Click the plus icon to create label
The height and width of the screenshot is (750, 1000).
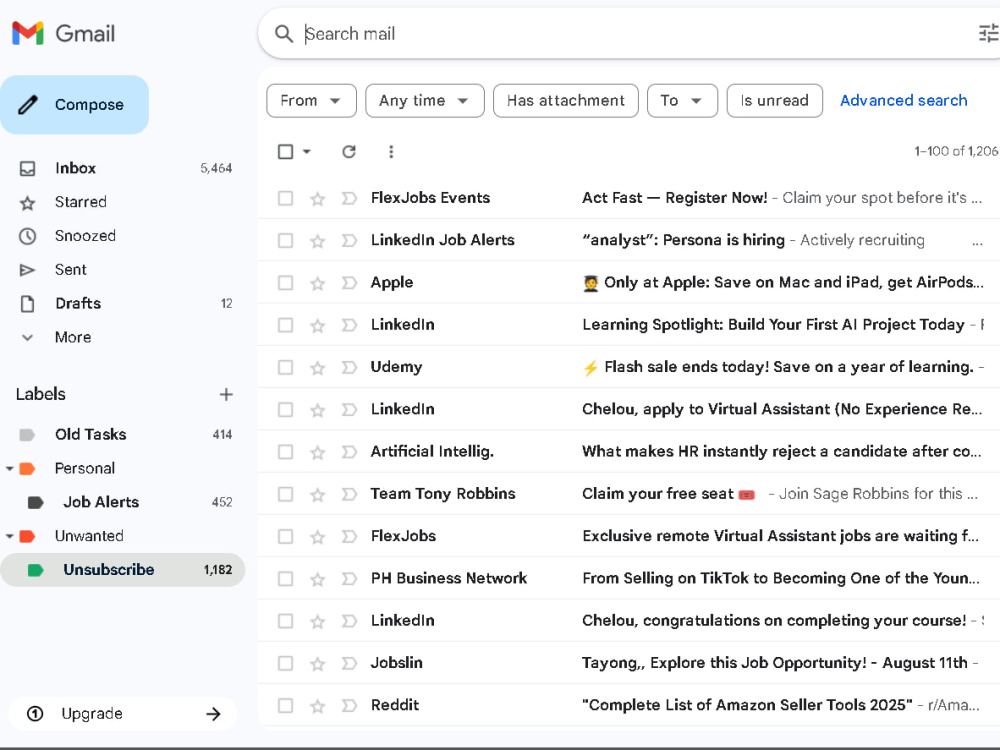pyautogui.click(x=226, y=395)
